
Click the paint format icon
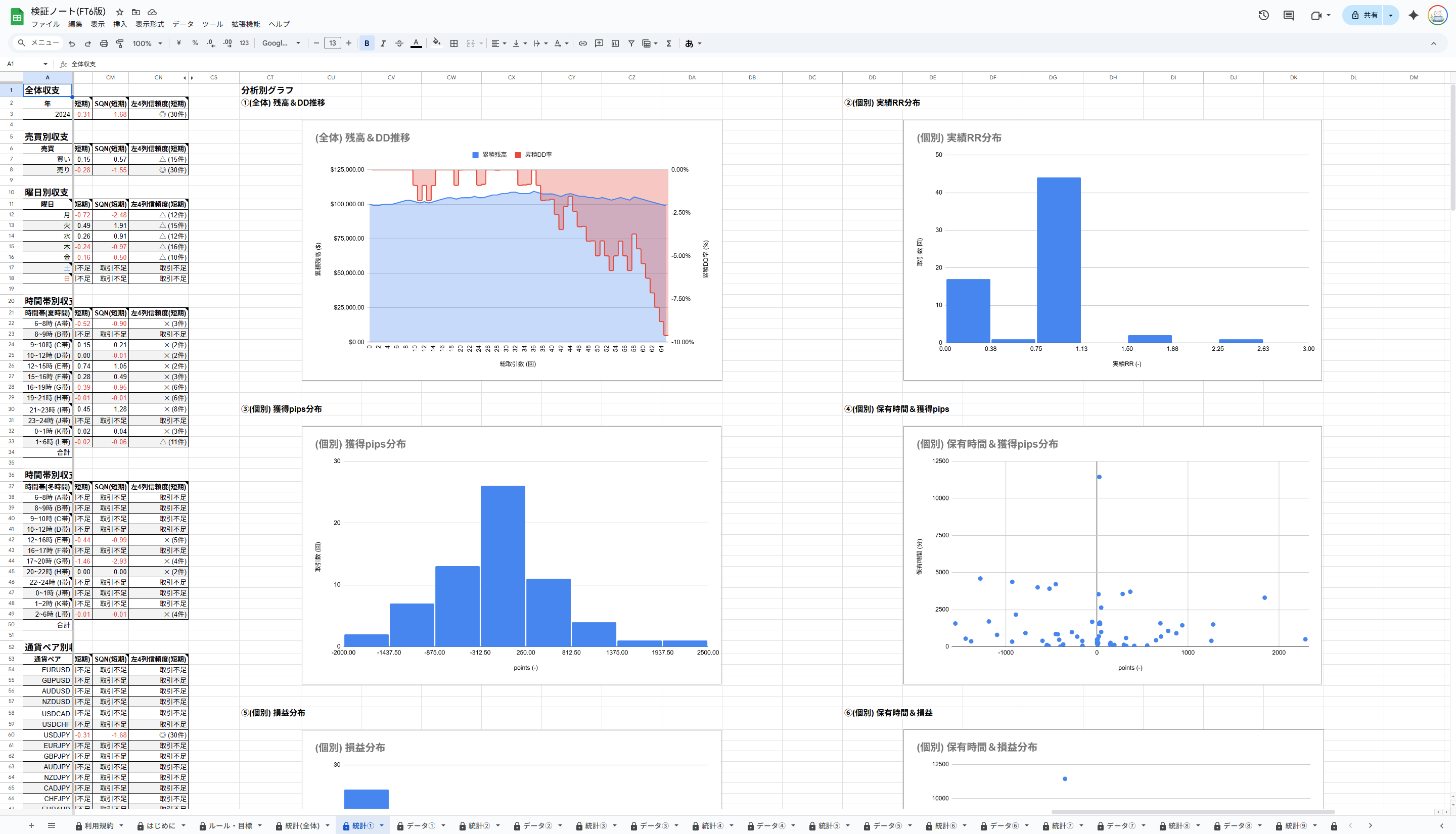120,43
